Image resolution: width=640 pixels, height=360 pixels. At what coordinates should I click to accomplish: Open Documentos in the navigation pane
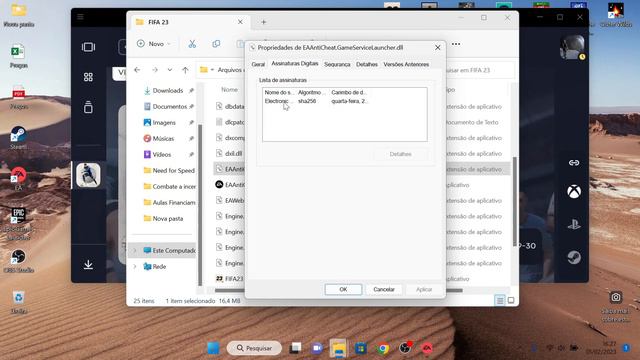pos(169,107)
